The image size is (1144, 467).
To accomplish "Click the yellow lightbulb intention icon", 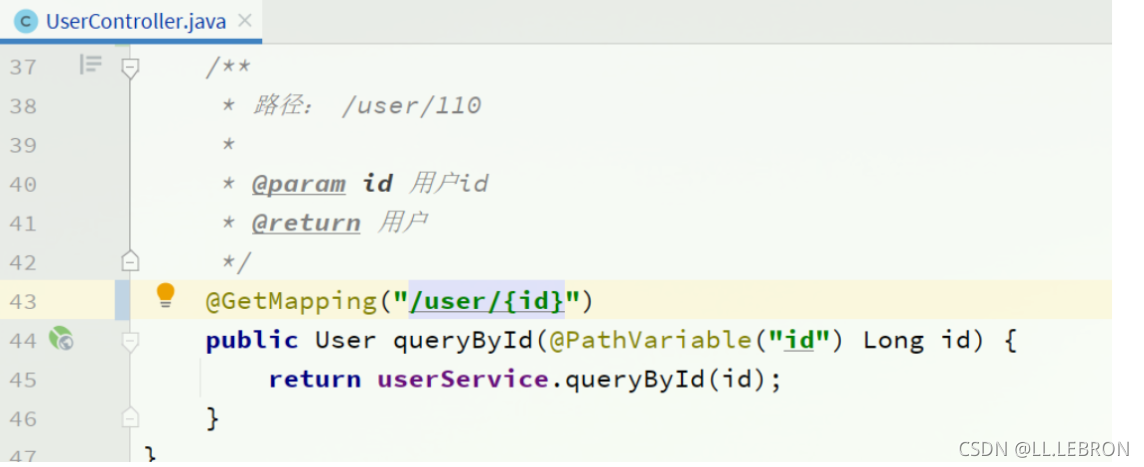I will click(166, 296).
